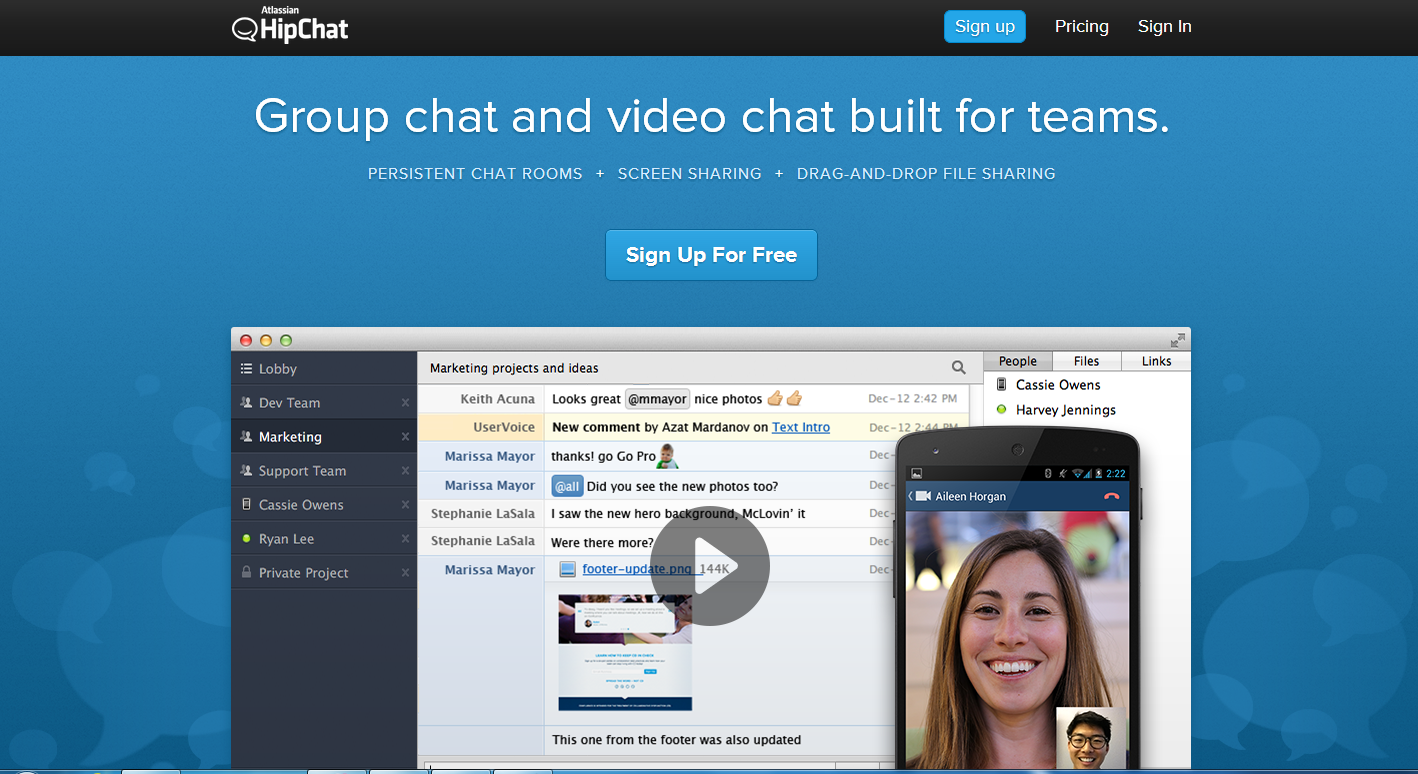Click the image file icon before footer-update.png

567,569
